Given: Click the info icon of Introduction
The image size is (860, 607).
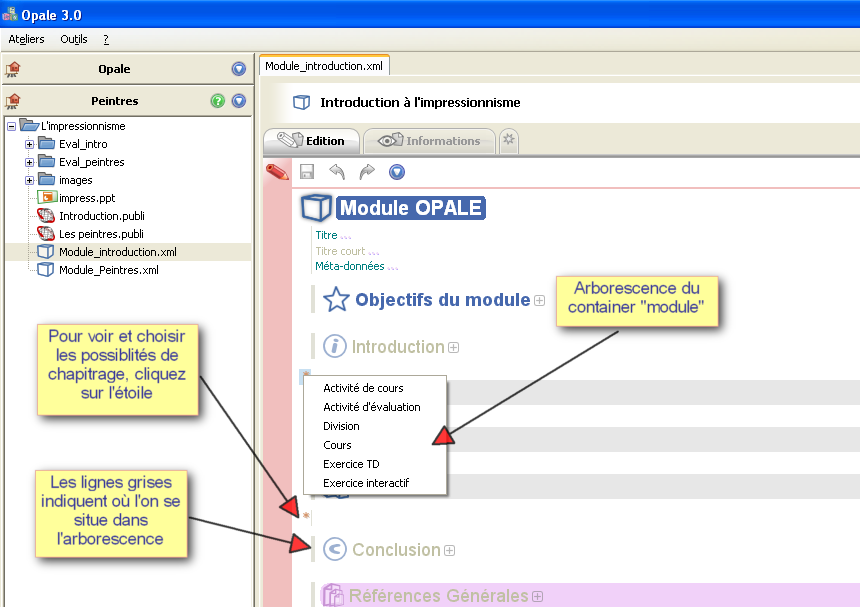Looking at the screenshot, I should (x=335, y=347).
